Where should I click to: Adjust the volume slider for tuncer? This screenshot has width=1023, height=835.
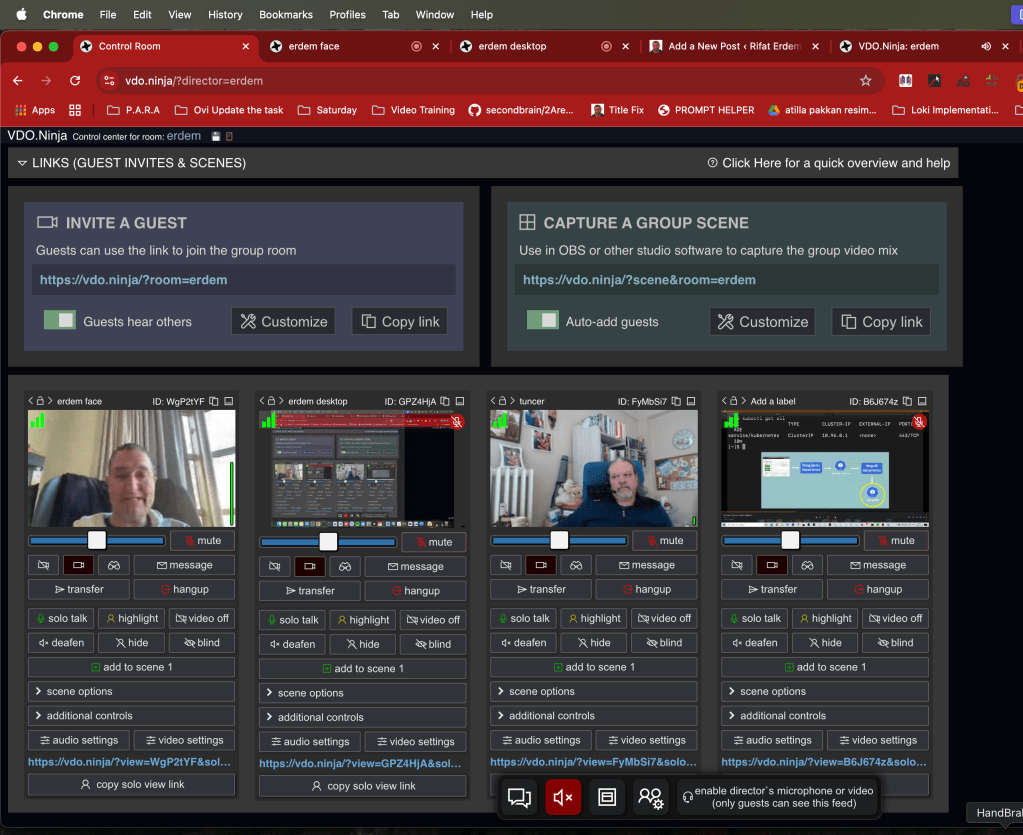point(559,541)
